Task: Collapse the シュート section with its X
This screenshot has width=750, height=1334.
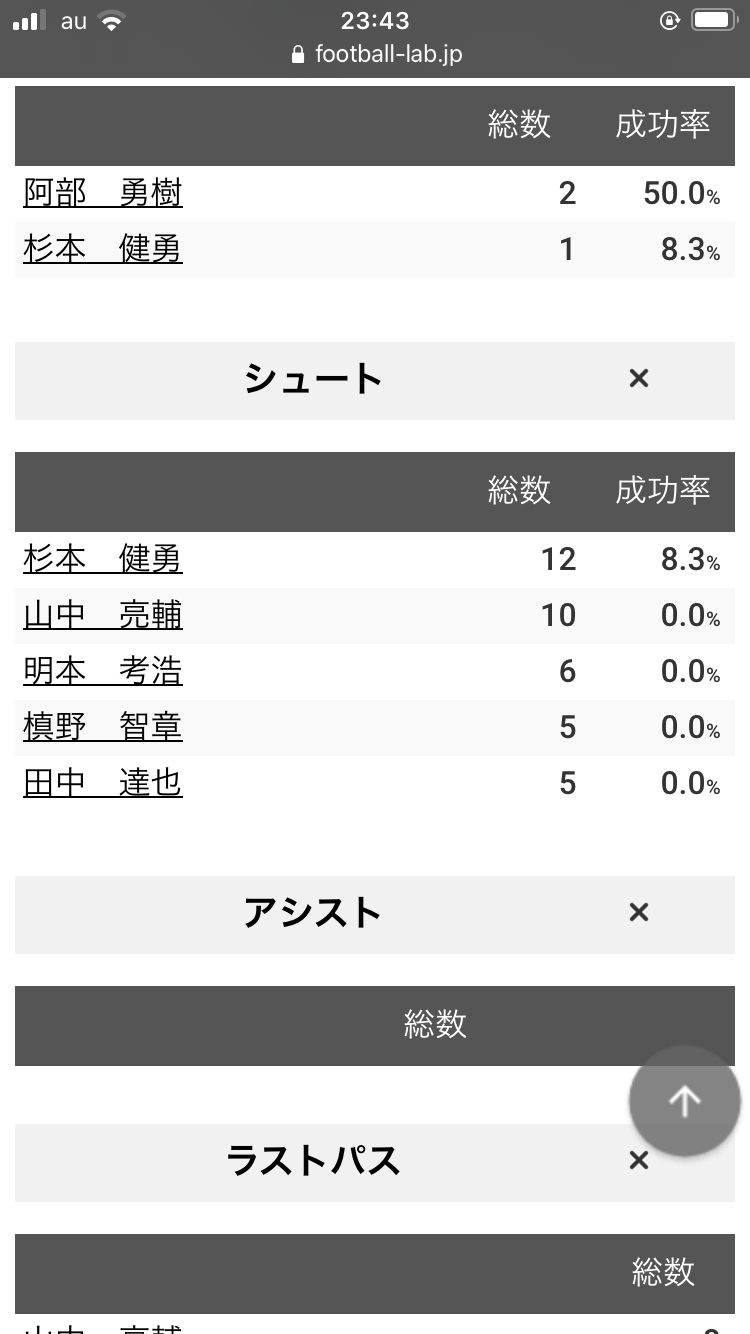Action: 639,378
